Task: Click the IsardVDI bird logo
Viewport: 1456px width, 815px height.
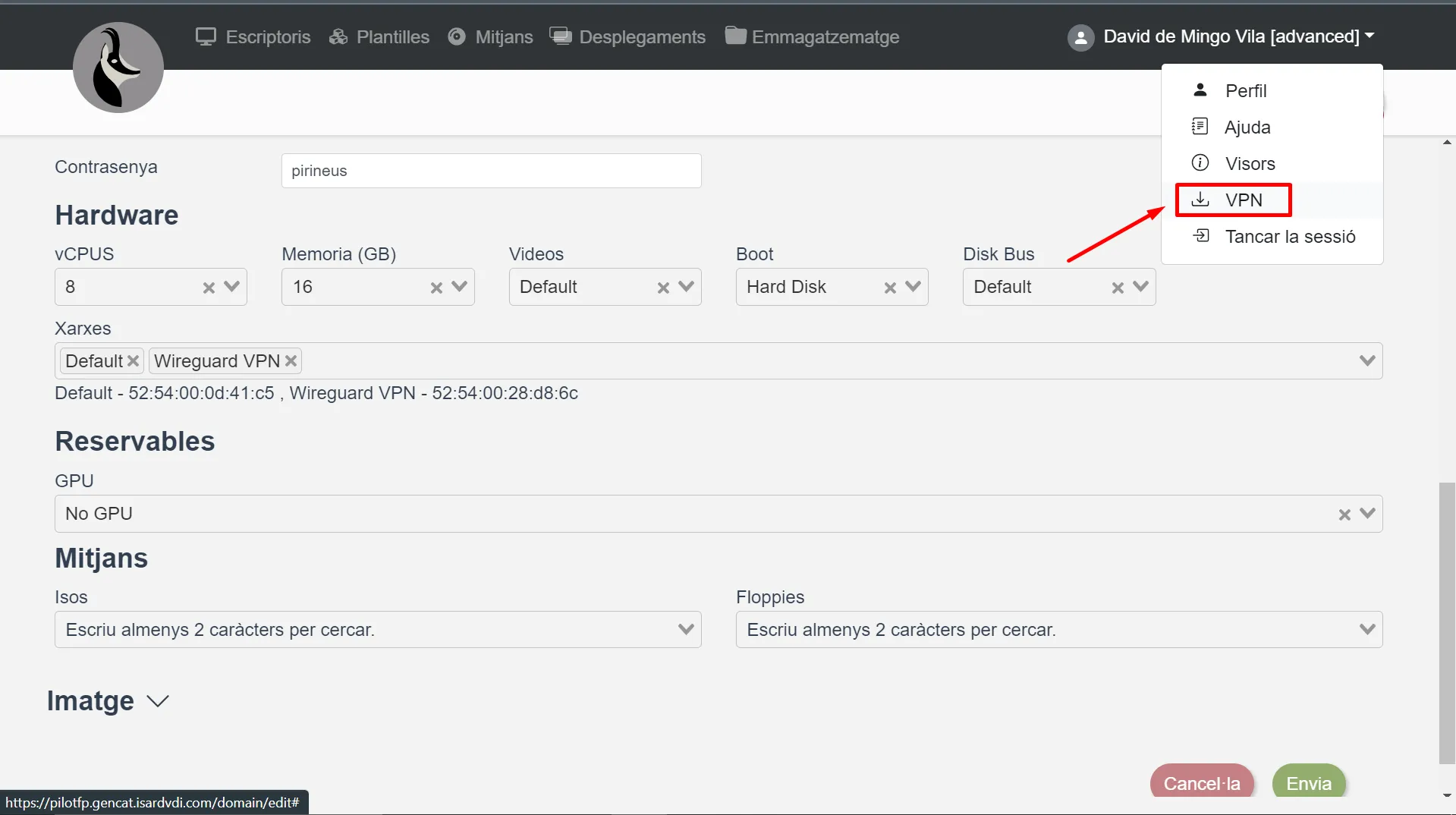Action: tap(118, 68)
